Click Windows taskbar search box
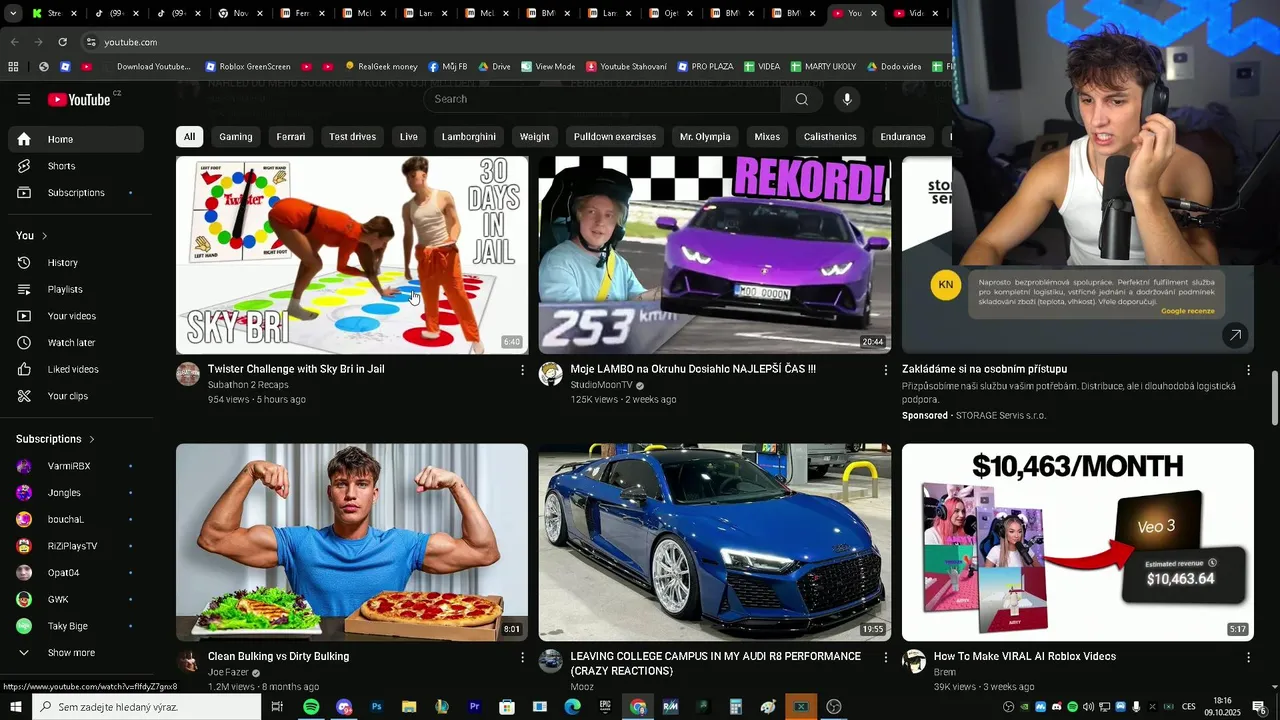 [147, 707]
